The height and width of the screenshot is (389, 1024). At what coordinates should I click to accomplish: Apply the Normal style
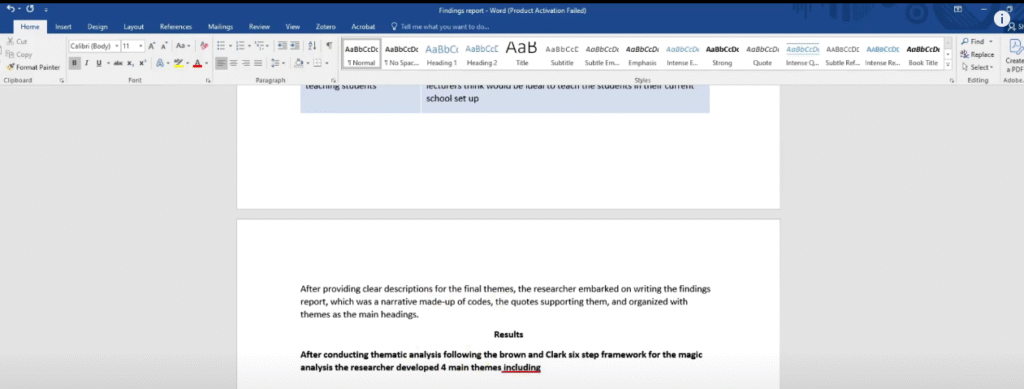click(361, 55)
